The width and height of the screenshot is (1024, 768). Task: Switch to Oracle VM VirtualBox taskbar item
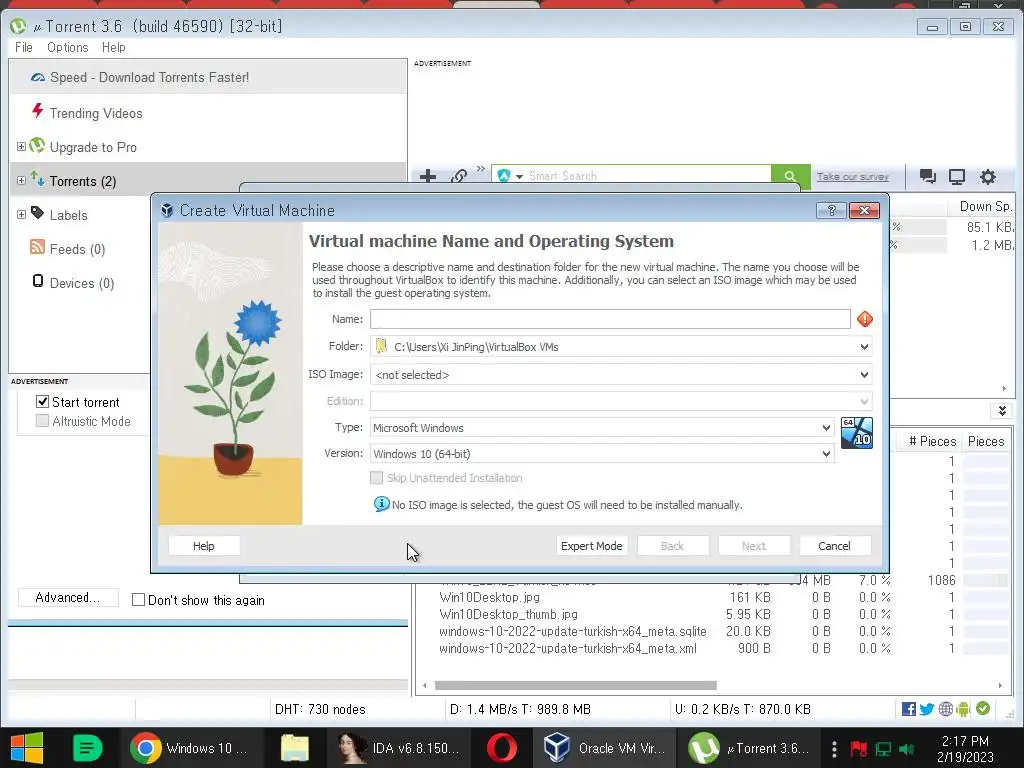(x=606, y=748)
